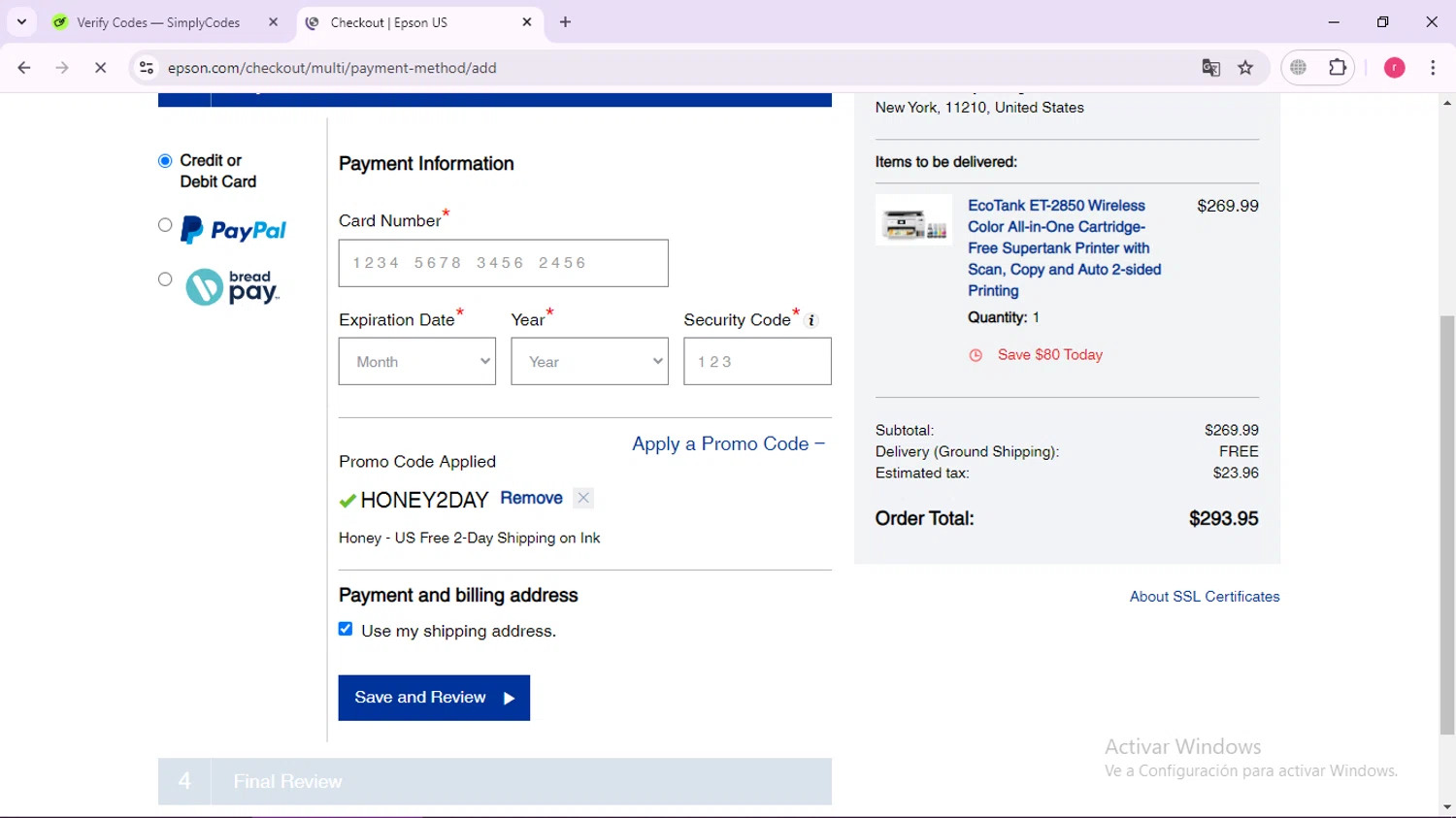1456x818 pixels.
Task: Click the clock icon beside Save $80 Today
Action: 976,355
